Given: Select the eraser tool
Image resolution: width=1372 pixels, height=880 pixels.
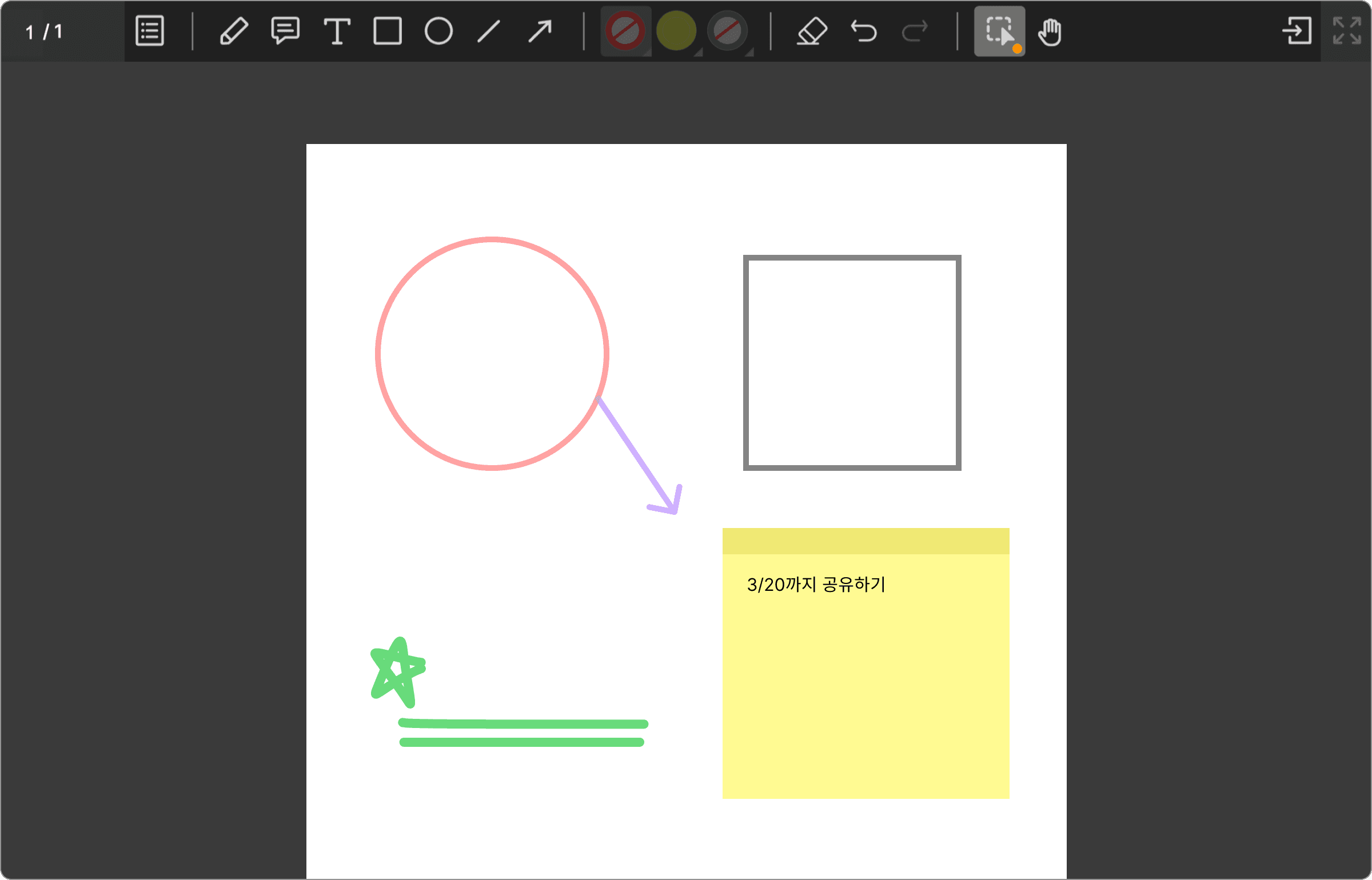Looking at the screenshot, I should click(812, 31).
